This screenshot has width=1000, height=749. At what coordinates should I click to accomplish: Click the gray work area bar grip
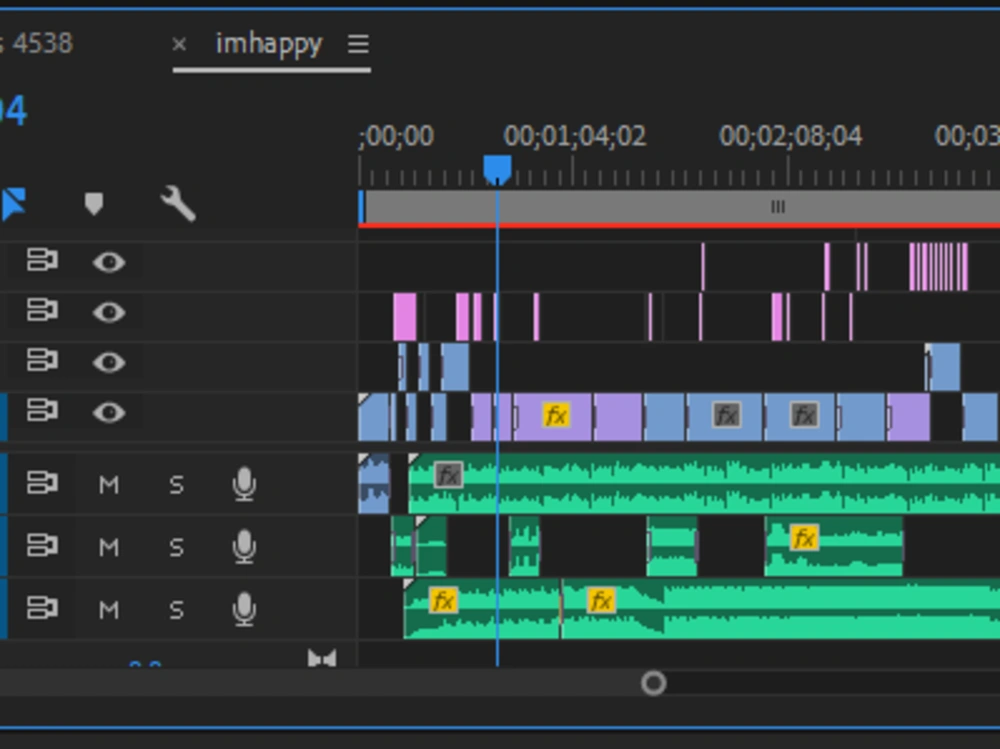coord(777,207)
